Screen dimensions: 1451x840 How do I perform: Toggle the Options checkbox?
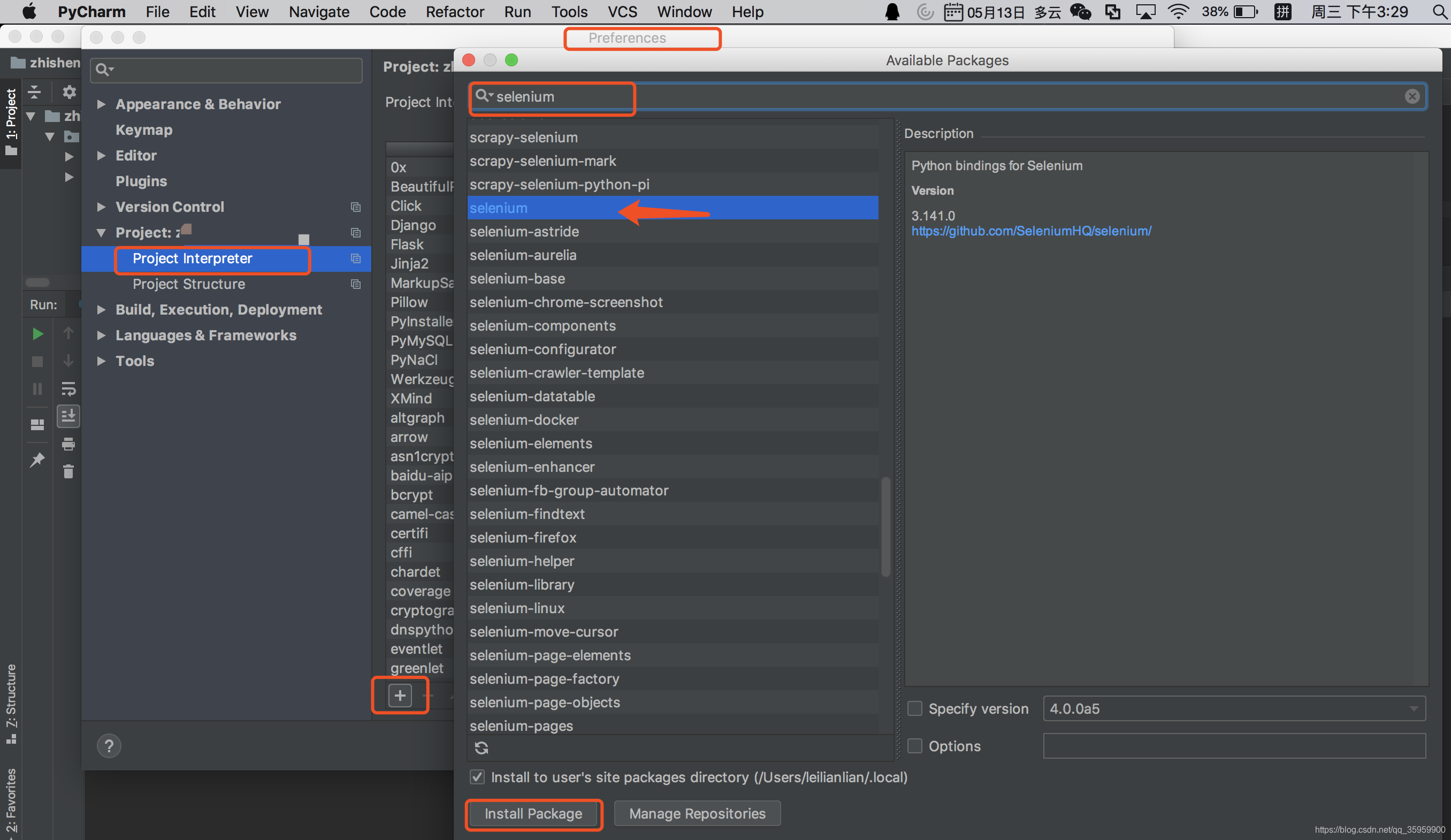coord(914,746)
